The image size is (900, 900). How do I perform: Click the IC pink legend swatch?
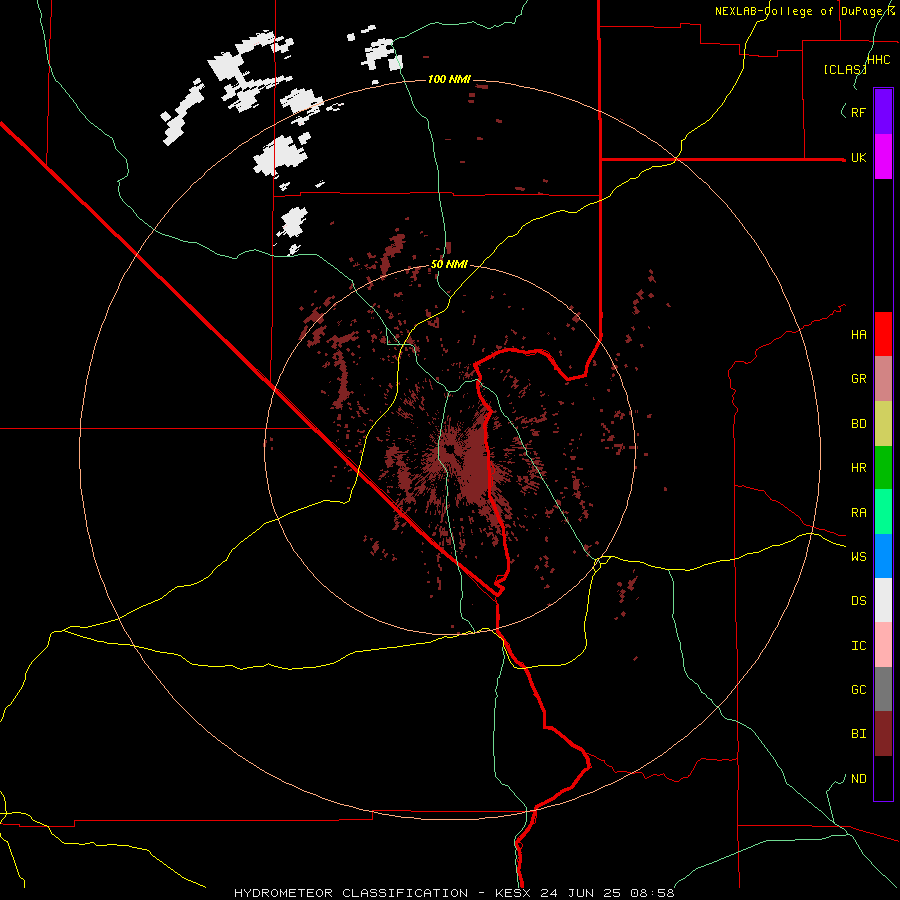[883, 645]
